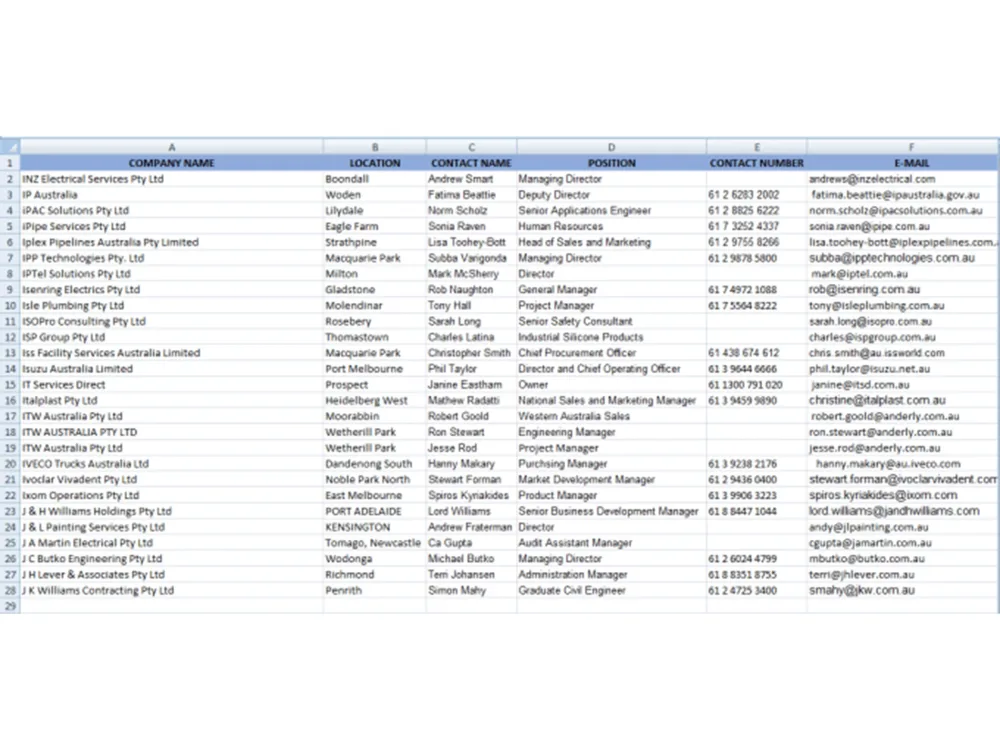The width and height of the screenshot is (1000, 750).
Task: Select cell Iss Facility Services Australia Limited
Action: click(172, 353)
